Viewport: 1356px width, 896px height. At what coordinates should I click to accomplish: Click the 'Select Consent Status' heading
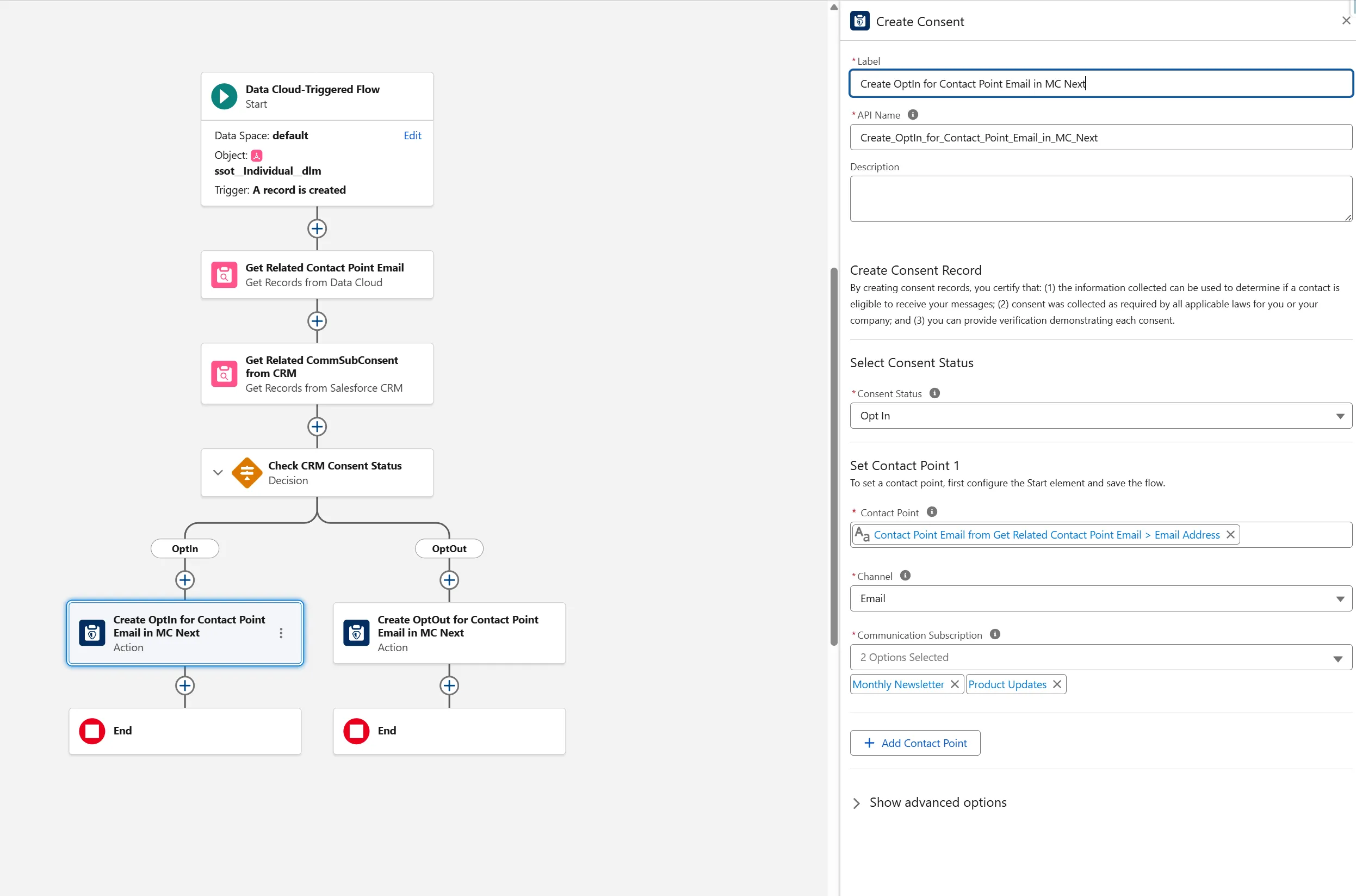(912, 363)
